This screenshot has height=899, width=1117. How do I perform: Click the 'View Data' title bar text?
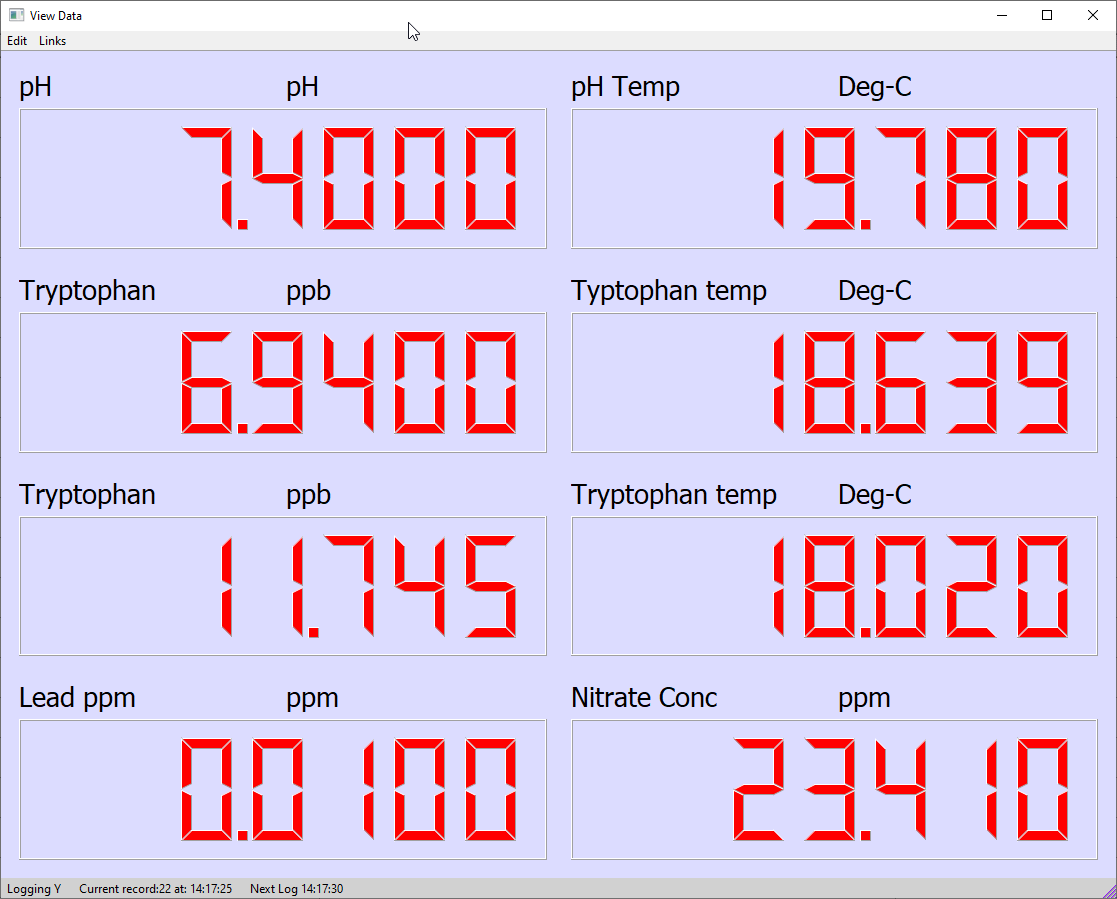(56, 15)
